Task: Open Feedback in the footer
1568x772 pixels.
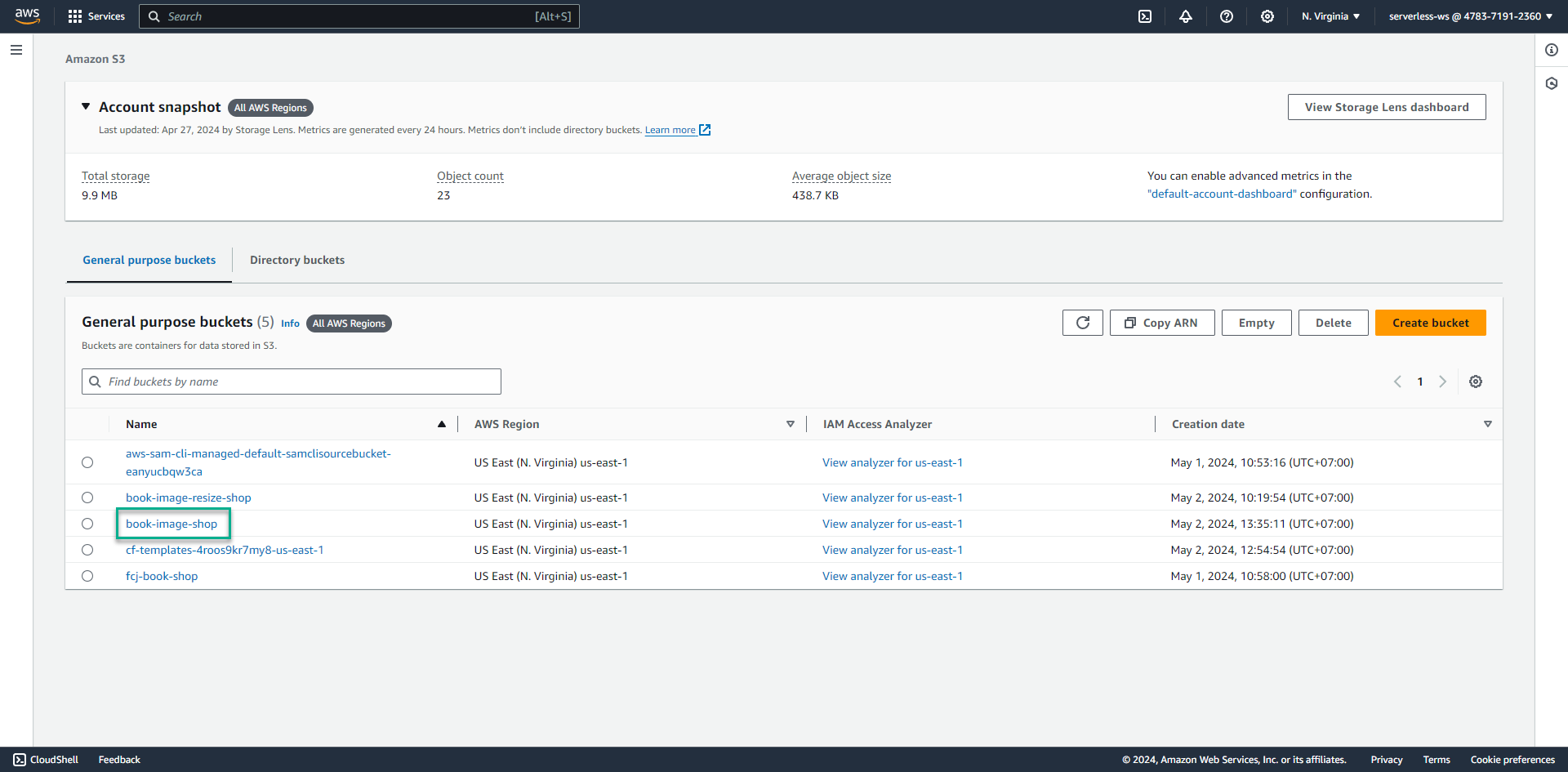Action: click(x=119, y=760)
